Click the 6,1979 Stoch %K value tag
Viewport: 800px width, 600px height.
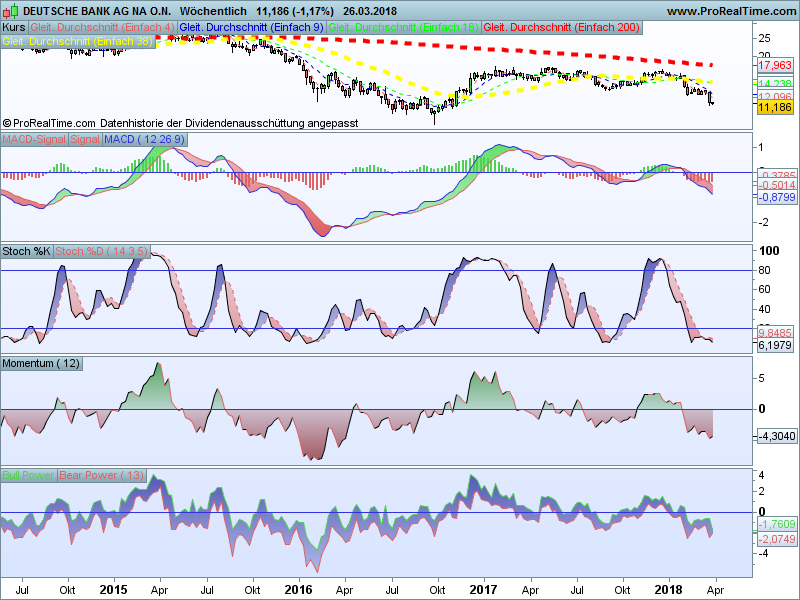click(x=774, y=345)
